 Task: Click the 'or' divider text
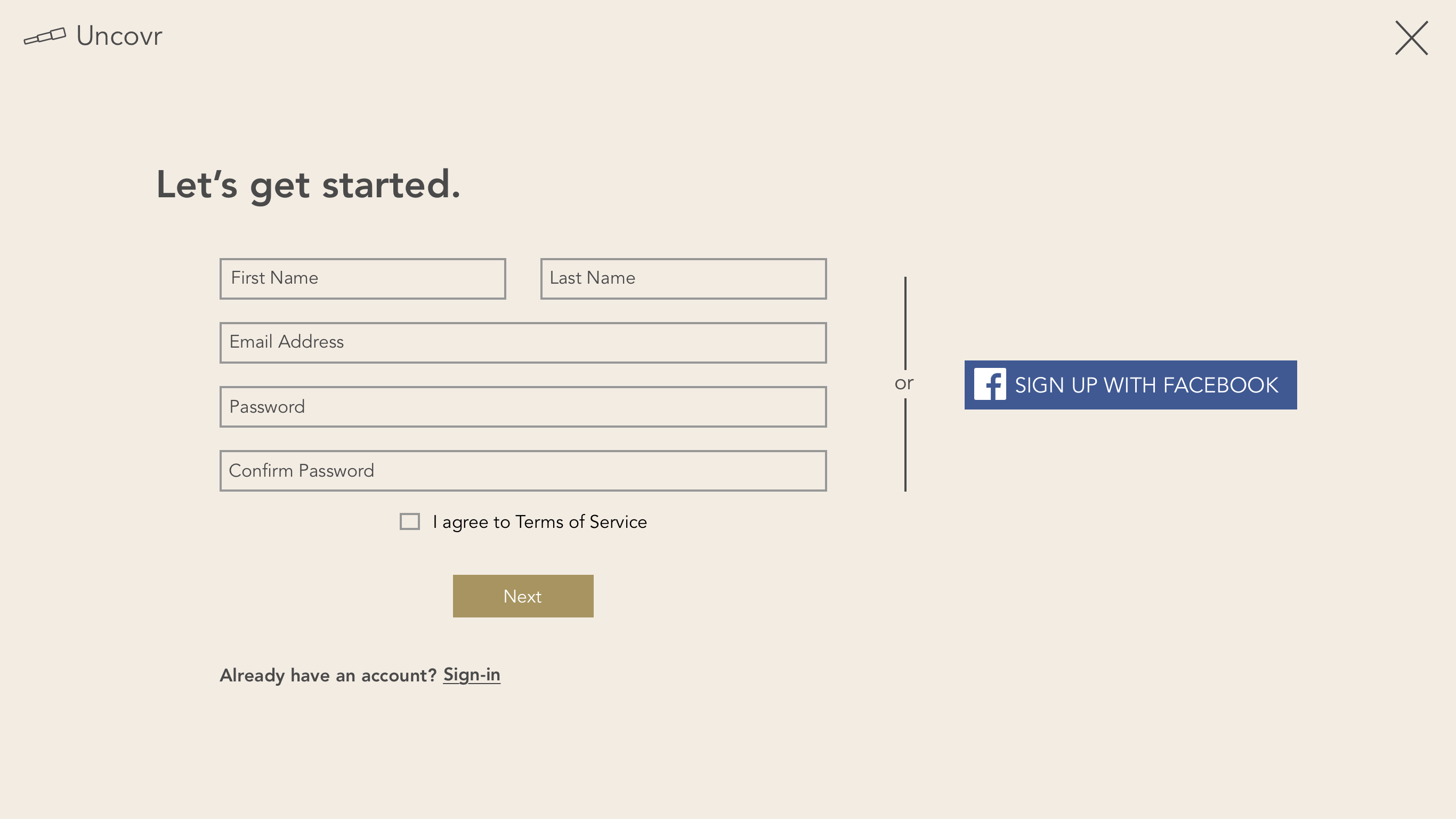click(x=904, y=383)
